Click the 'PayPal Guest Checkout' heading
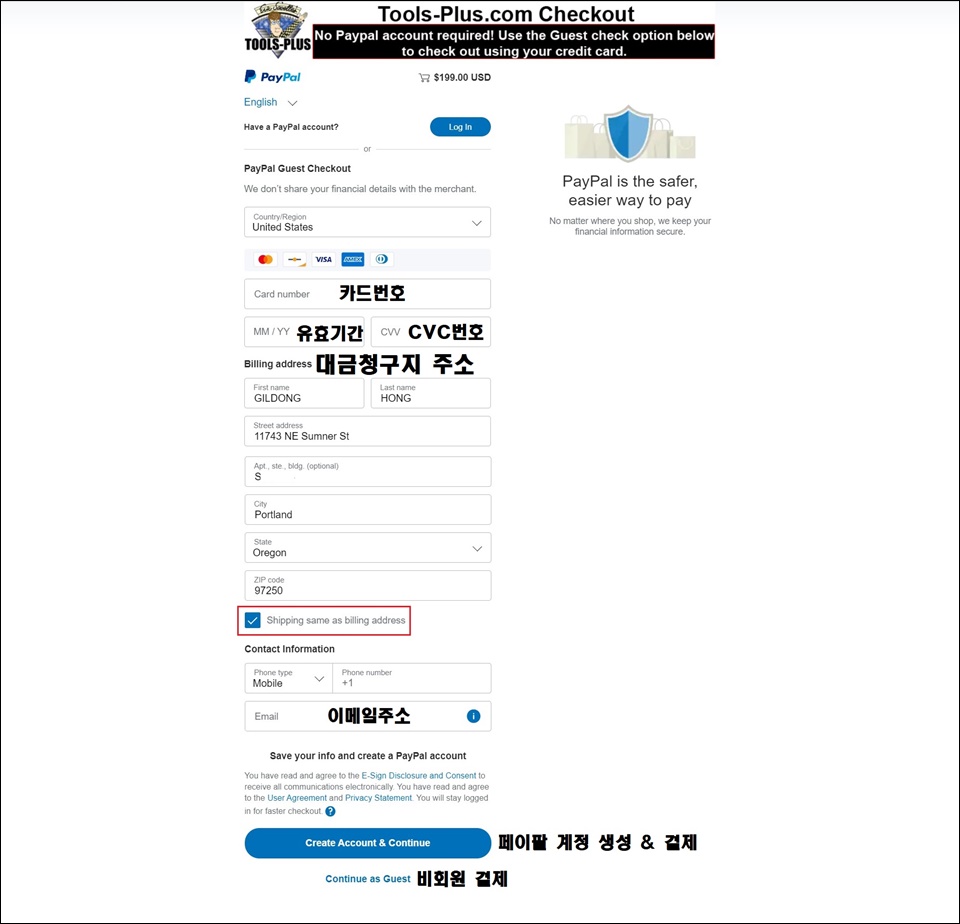The height and width of the screenshot is (924, 960). click(x=298, y=168)
